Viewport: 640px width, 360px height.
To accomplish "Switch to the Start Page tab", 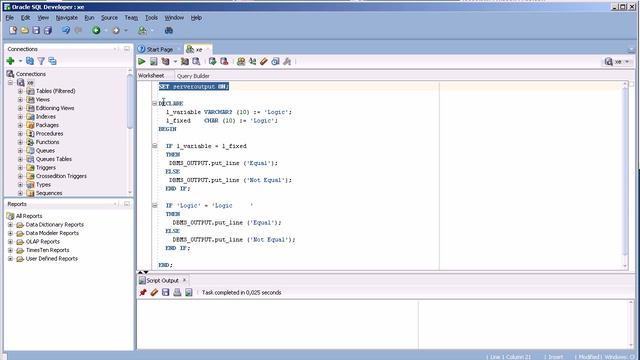I will click(x=159, y=49).
